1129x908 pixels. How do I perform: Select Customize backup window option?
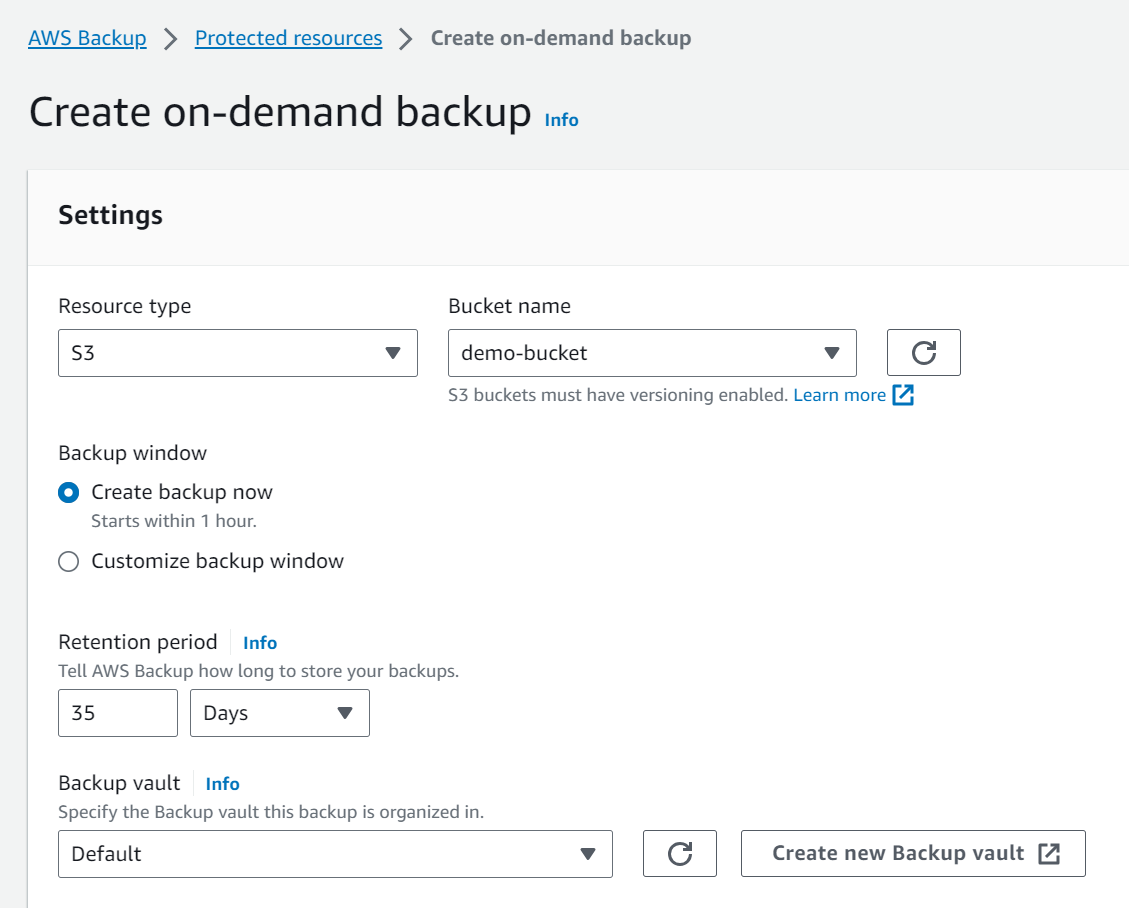(68, 562)
